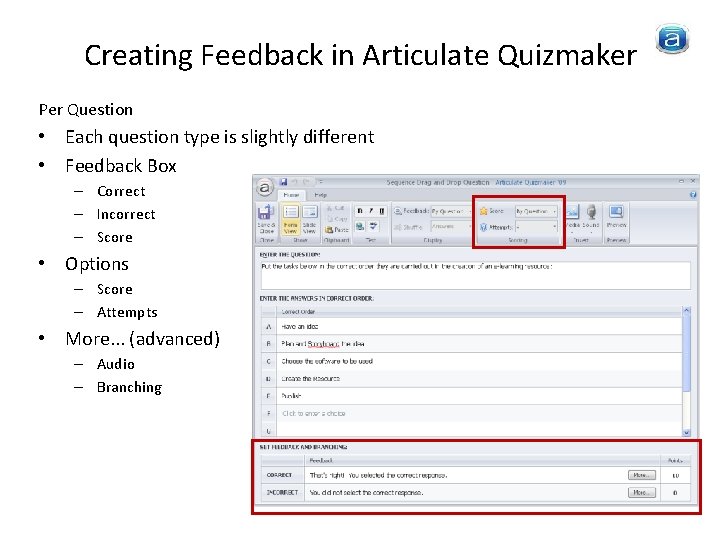Click the Sound microphone button

(591, 218)
